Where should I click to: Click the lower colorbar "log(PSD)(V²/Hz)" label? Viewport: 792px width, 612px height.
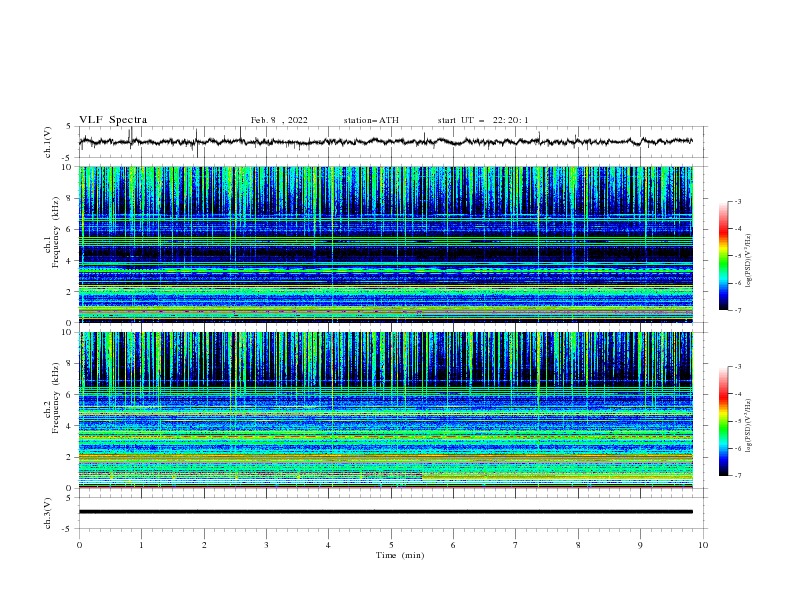tap(748, 425)
